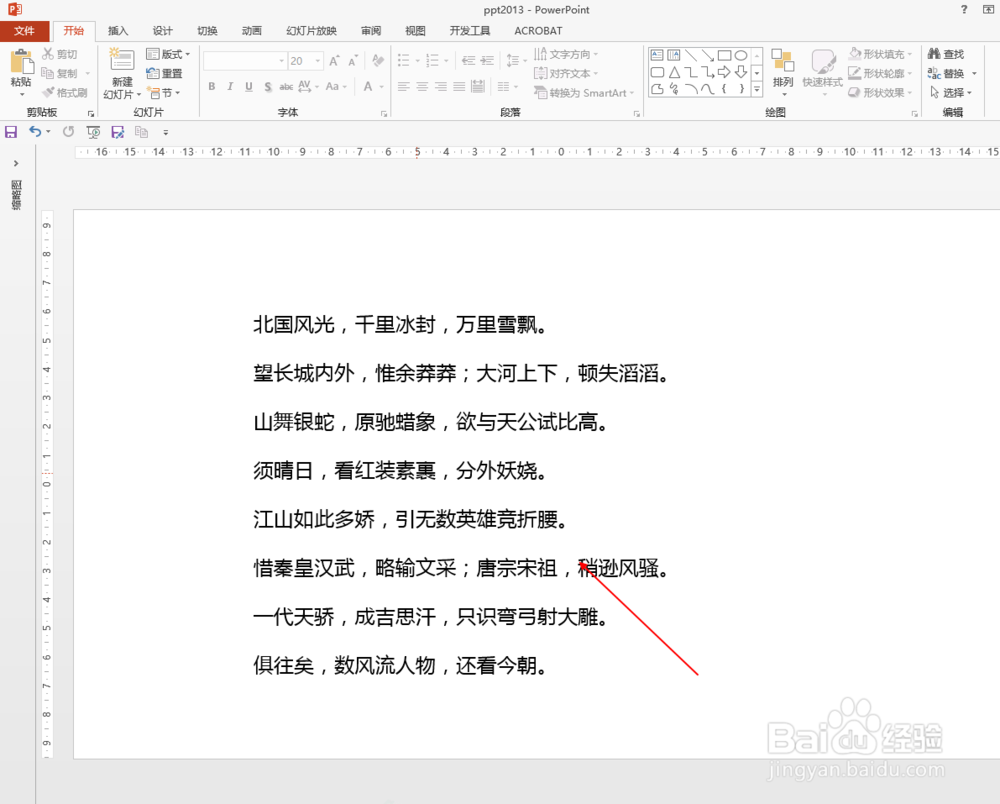The width and height of the screenshot is (1000, 804).
Task: Click the Italic formatting icon
Action: (231, 87)
